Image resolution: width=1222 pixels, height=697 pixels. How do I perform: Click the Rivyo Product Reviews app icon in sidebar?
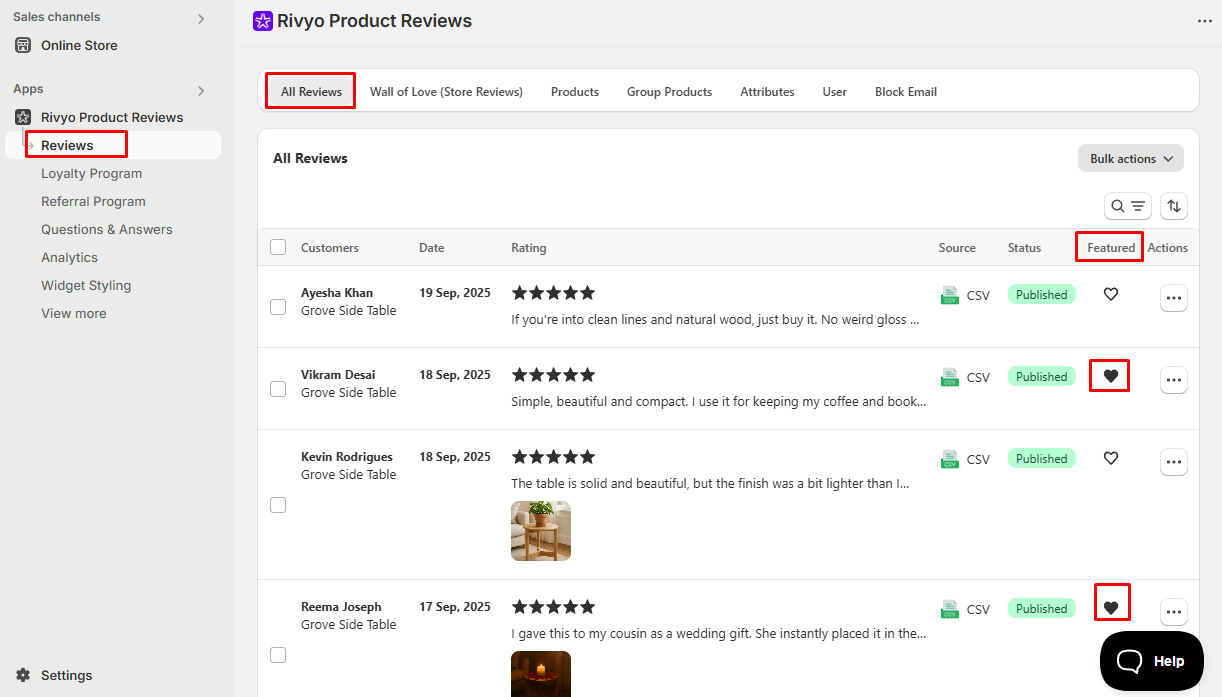tap(23, 117)
